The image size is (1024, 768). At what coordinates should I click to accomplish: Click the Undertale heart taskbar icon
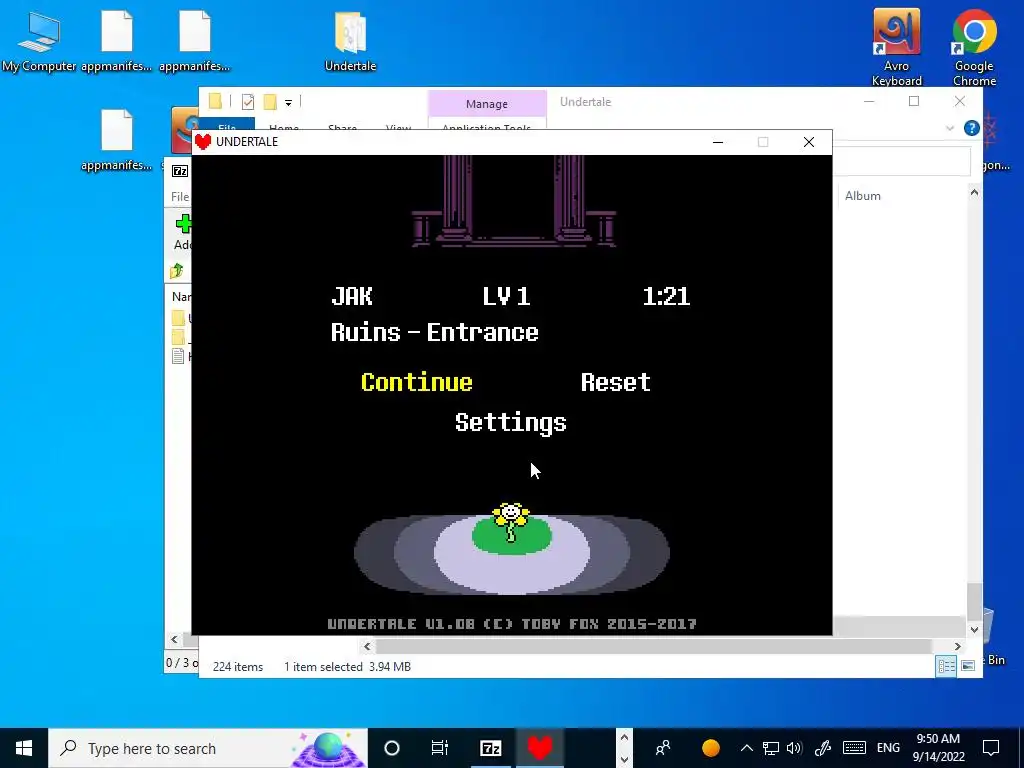pyautogui.click(x=540, y=748)
